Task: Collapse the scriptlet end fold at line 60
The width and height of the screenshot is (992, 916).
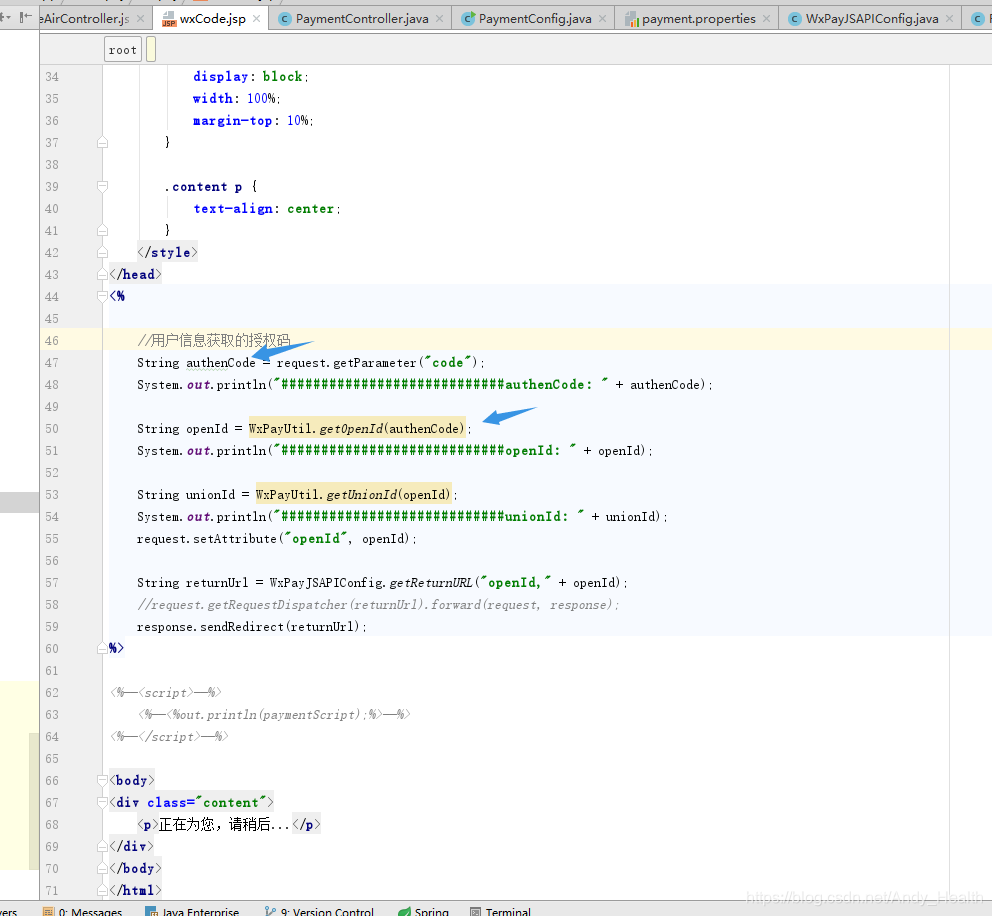Action: pyautogui.click(x=102, y=648)
